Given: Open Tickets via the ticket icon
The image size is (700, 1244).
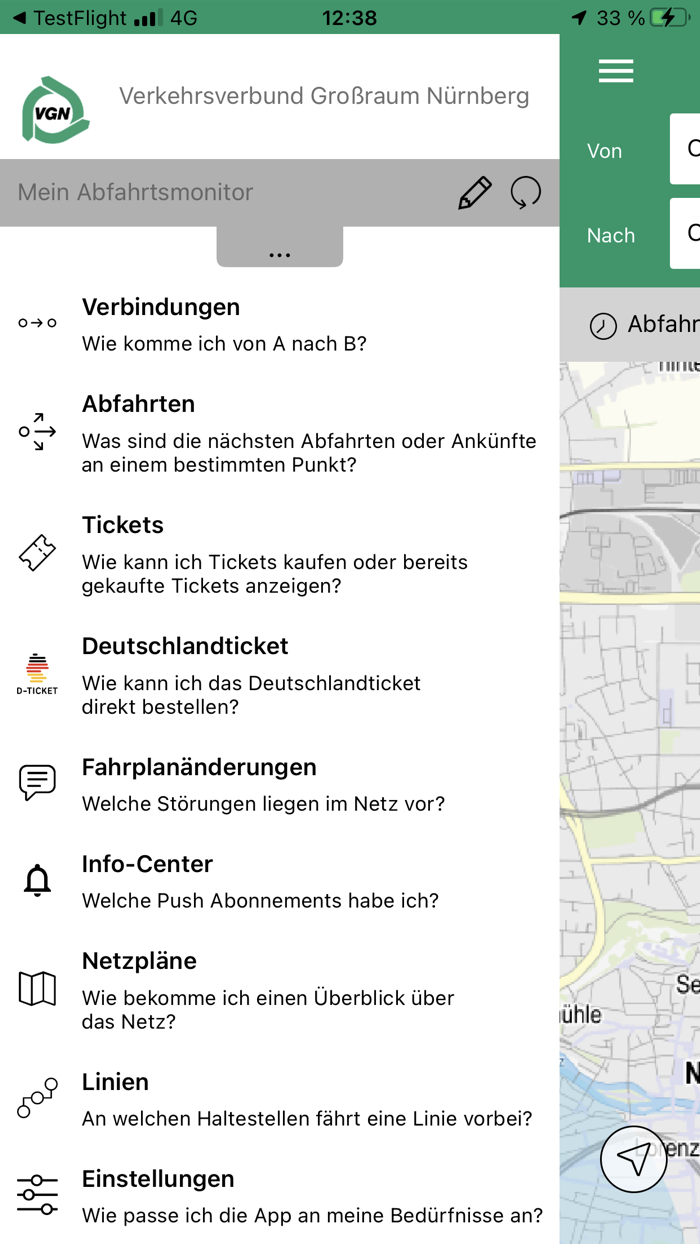Looking at the screenshot, I should click(x=36, y=552).
